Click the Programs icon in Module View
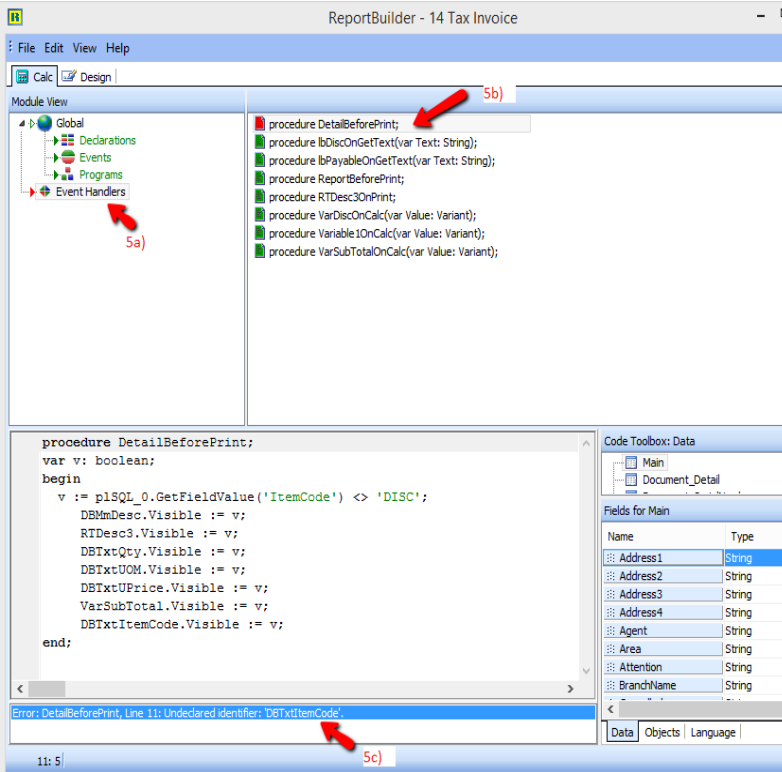Image resolution: width=782 pixels, height=772 pixels. click(x=69, y=175)
